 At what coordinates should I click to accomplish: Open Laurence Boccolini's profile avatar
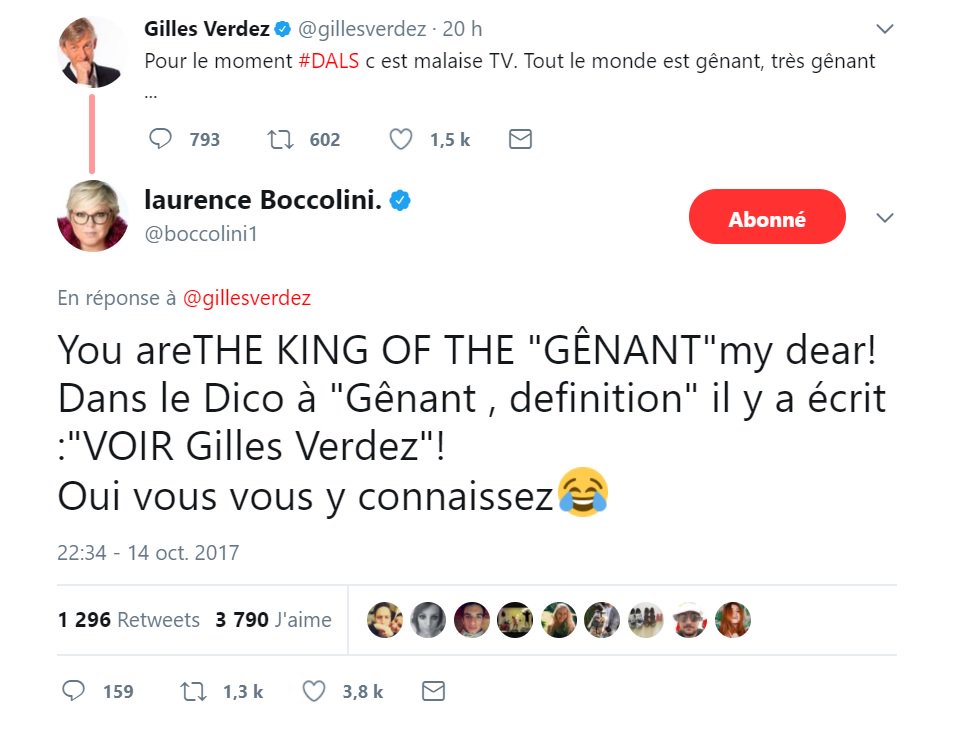(x=92, y=216)
